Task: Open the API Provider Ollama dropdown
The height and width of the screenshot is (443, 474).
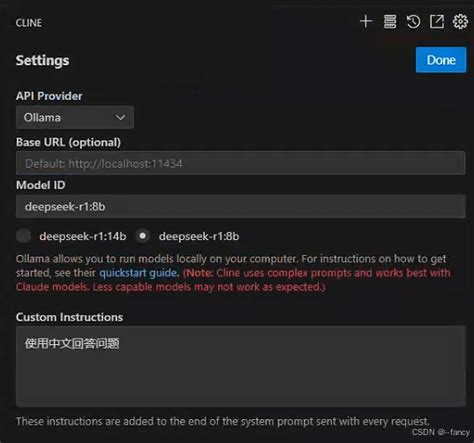Action: (x=75, y=117)
